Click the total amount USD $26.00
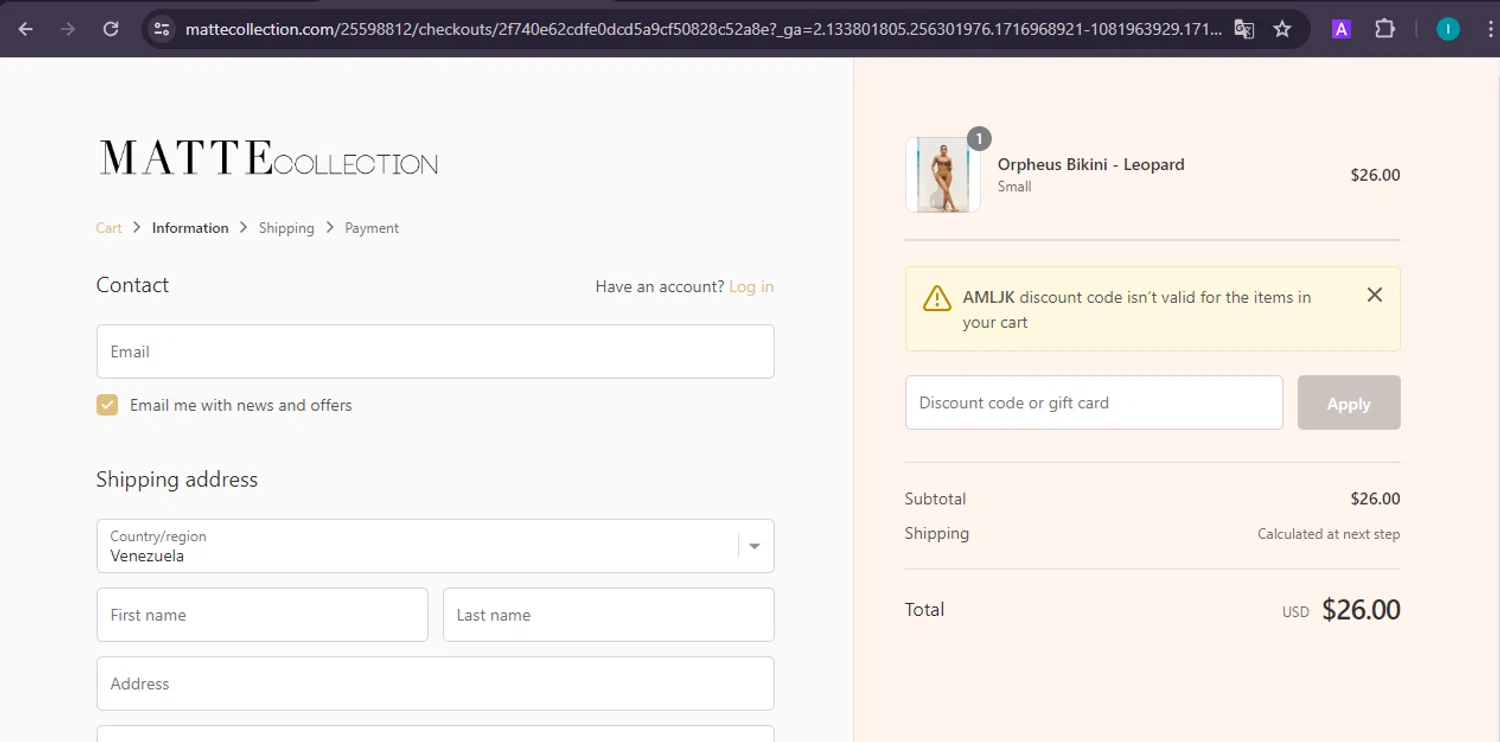The height and width of the screenshot is (742, 1500). pos(1341,610)
